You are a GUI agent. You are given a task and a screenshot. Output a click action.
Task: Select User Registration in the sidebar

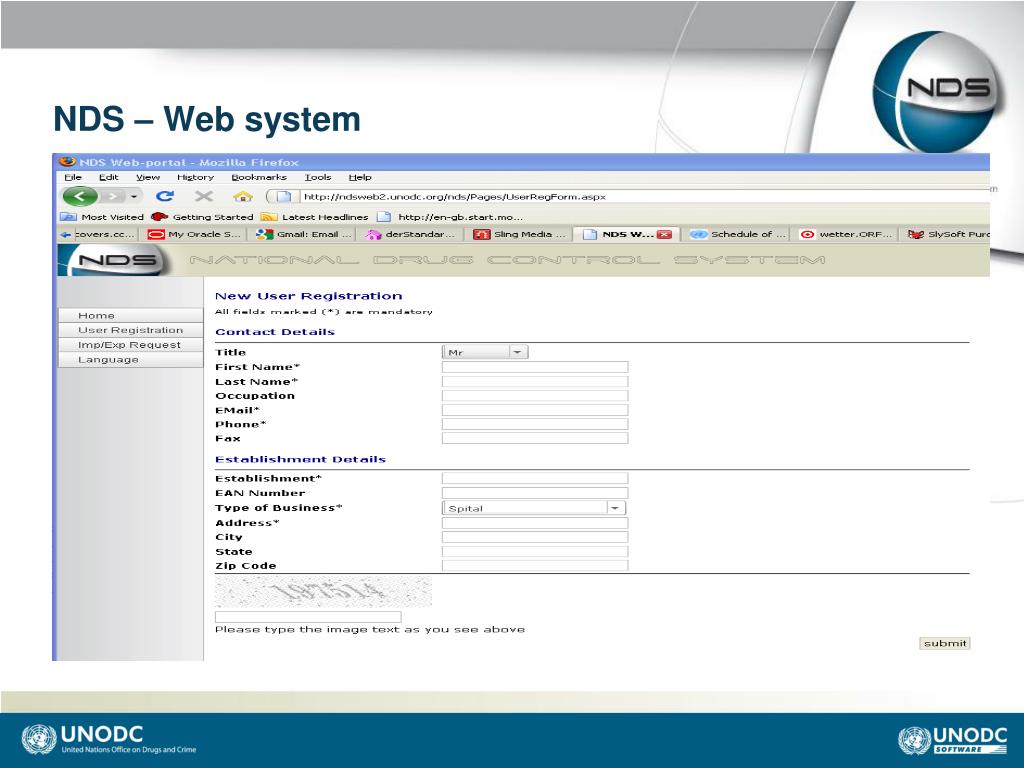130,330
